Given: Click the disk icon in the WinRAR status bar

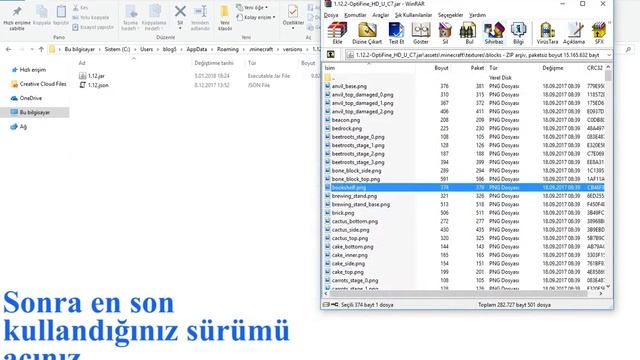Looking at the screenshot, I should (326, 304).
